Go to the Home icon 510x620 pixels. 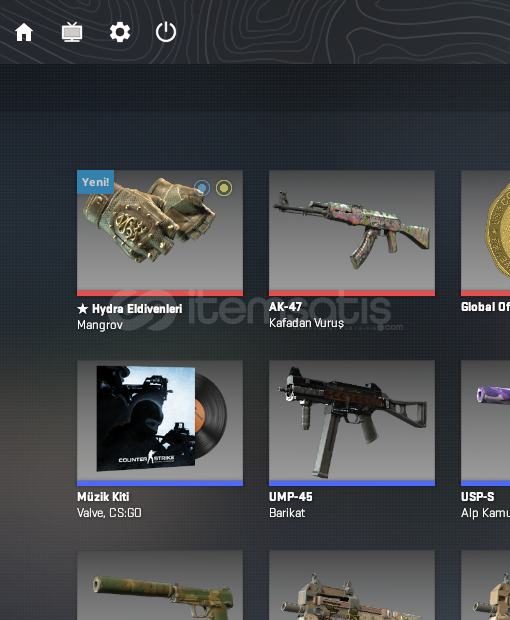24,32
